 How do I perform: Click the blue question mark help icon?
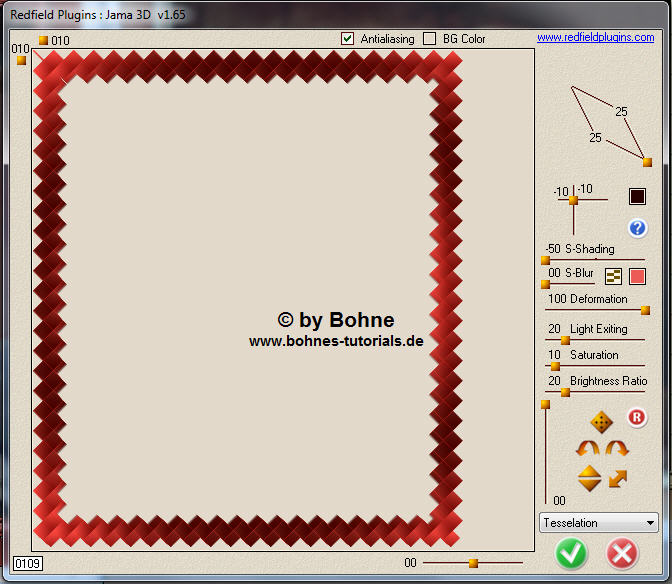click(x=637, y=228)
